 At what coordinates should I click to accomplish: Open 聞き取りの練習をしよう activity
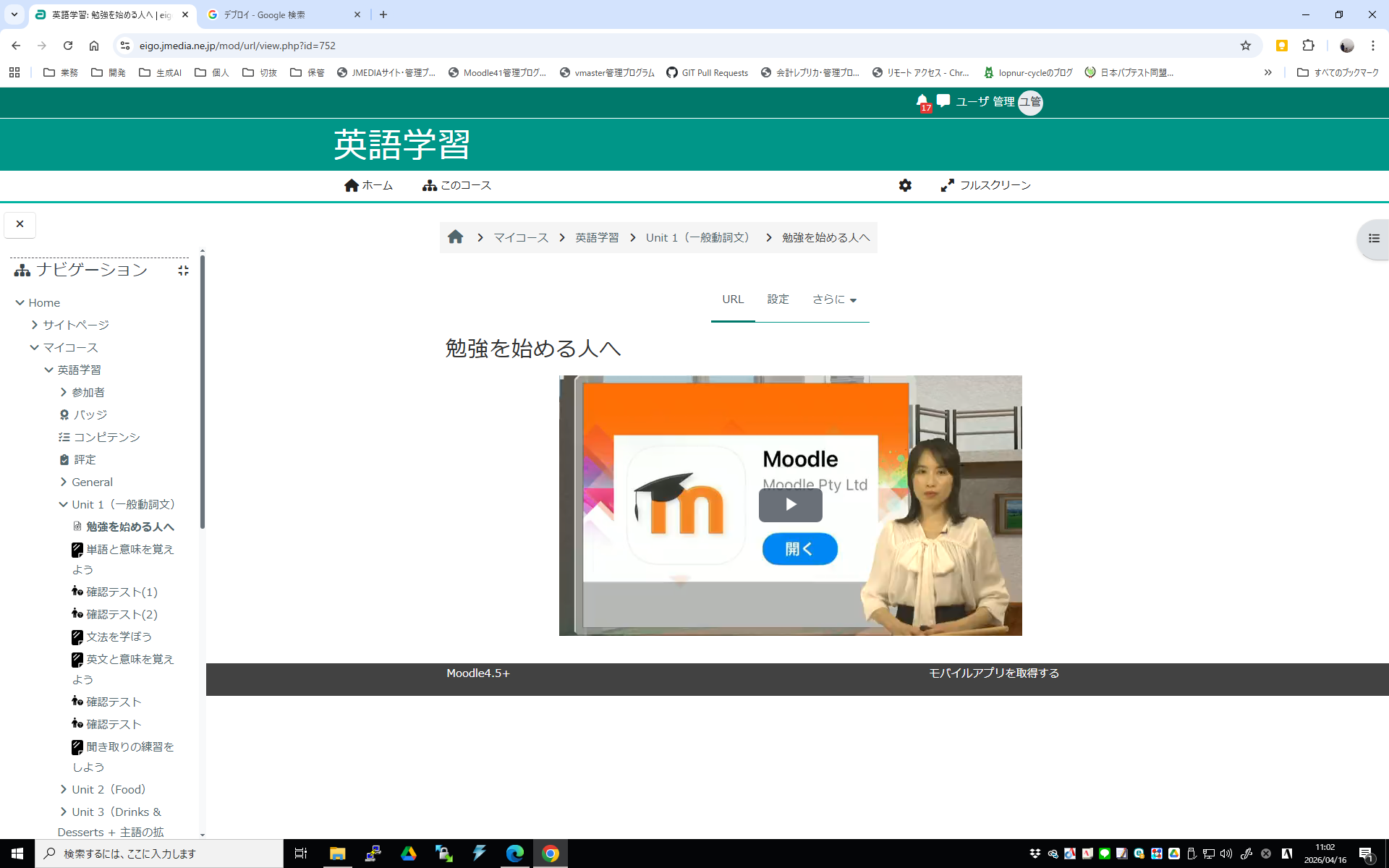124,757
